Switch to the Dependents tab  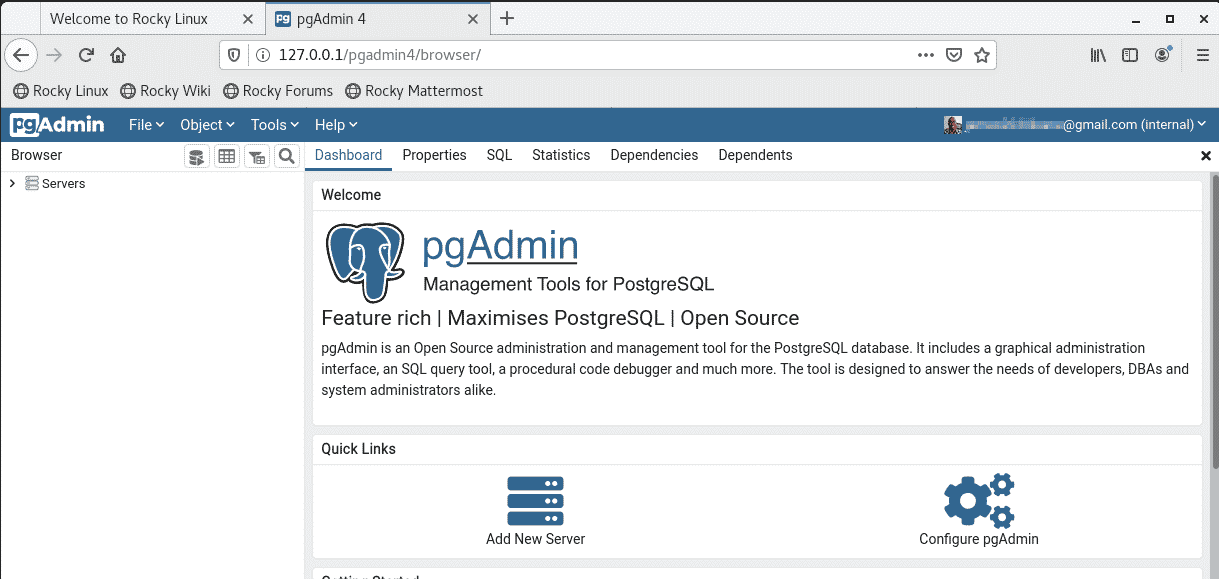[x=755, y=155]
